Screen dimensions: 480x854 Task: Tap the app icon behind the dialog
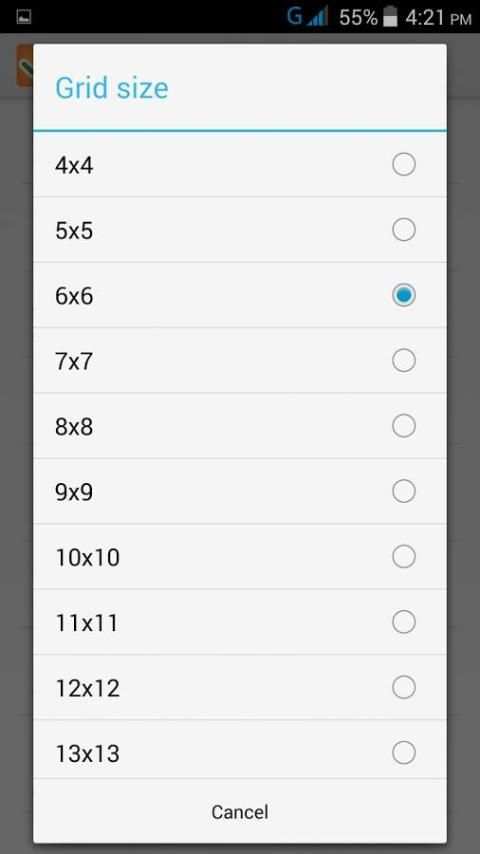point(25,65)
